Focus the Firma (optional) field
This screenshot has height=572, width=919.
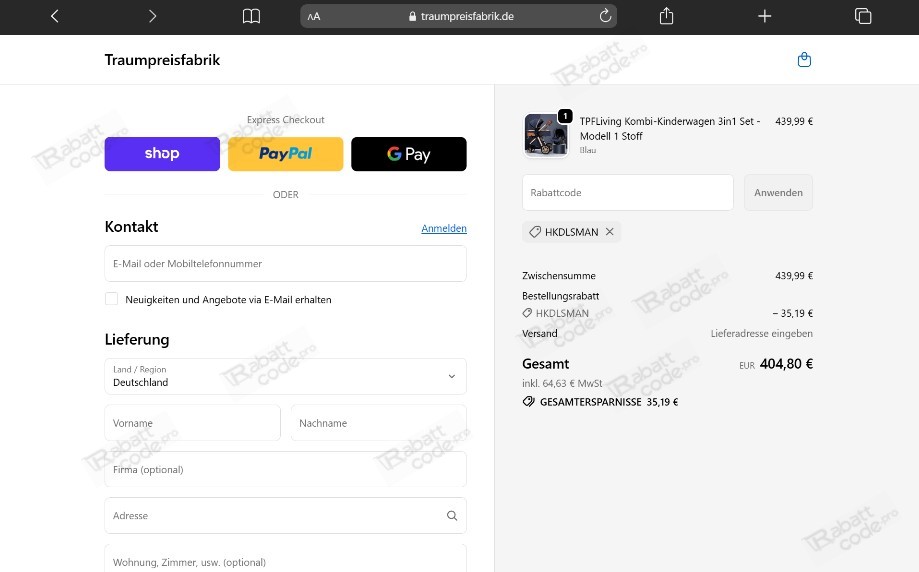pyautogui.click(x=285, y=469)
